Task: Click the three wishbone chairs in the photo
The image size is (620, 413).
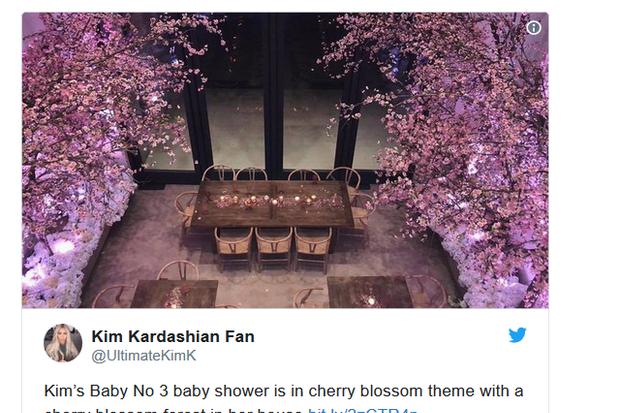Action: pyautogui.click(x=273, y=248)
